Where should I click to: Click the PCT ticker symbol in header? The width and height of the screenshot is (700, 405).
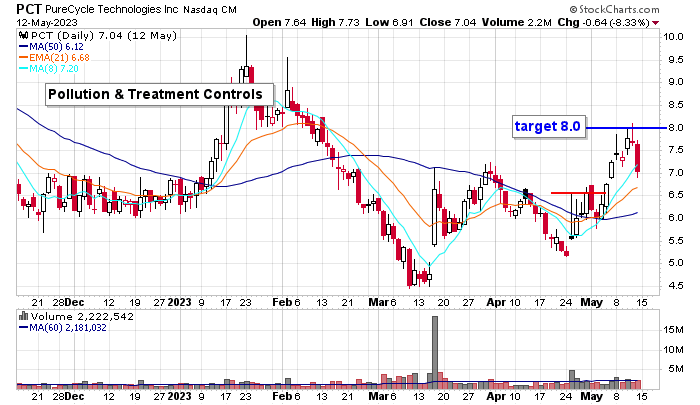[x=27, y=7]
